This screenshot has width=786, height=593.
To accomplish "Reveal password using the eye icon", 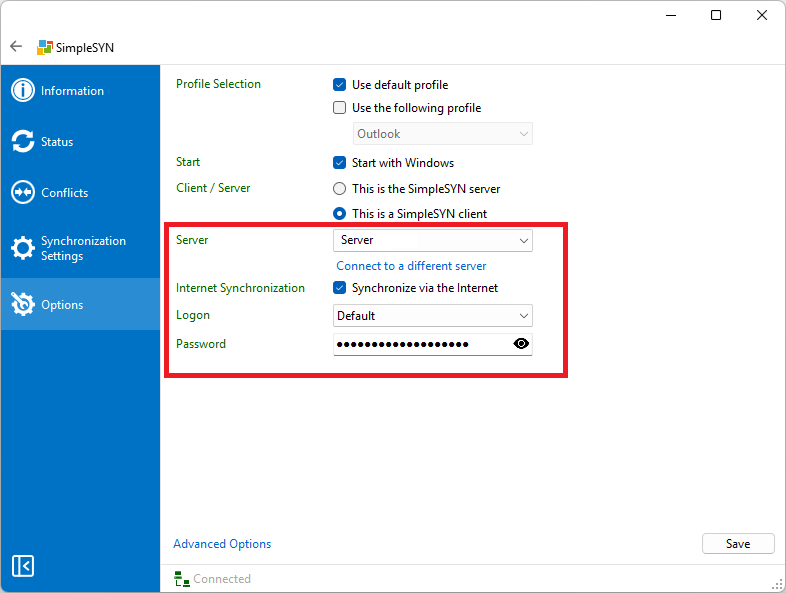I will [521, 344].
